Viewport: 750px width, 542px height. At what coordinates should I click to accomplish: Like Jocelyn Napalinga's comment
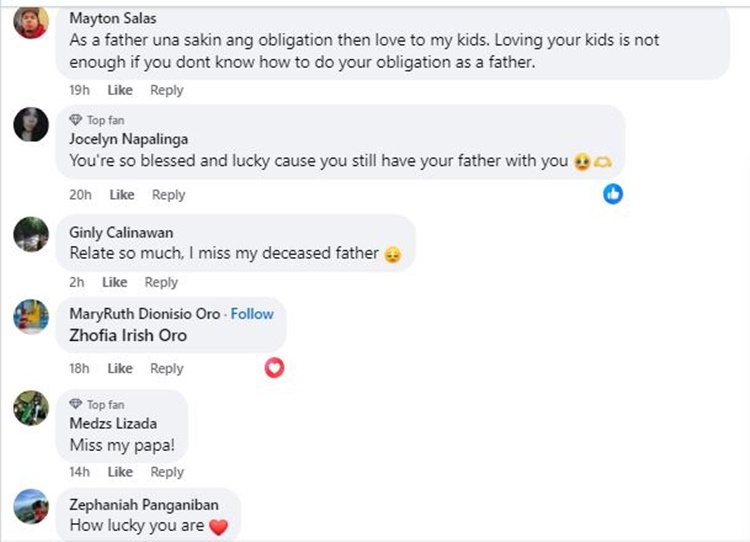(122, 195)
